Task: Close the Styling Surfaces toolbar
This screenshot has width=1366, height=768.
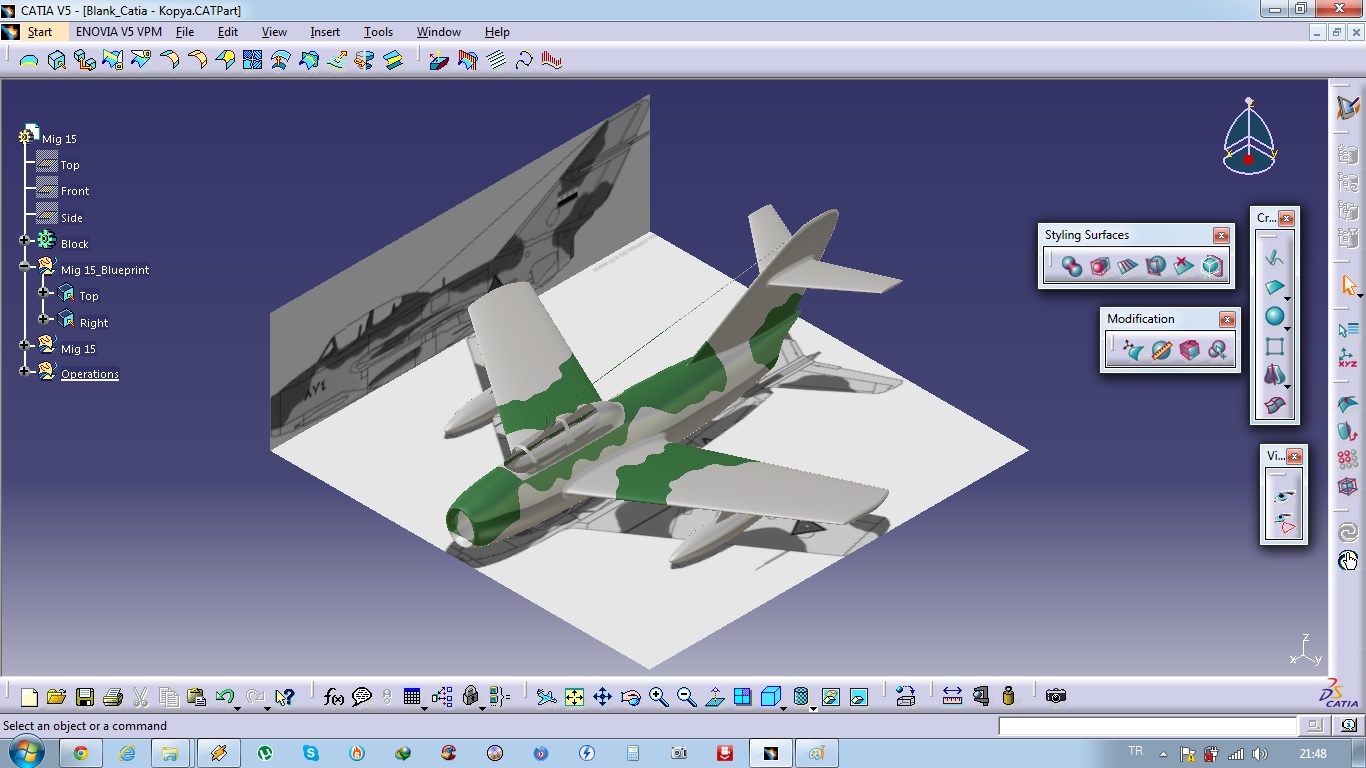Action: click(1221, 235)
